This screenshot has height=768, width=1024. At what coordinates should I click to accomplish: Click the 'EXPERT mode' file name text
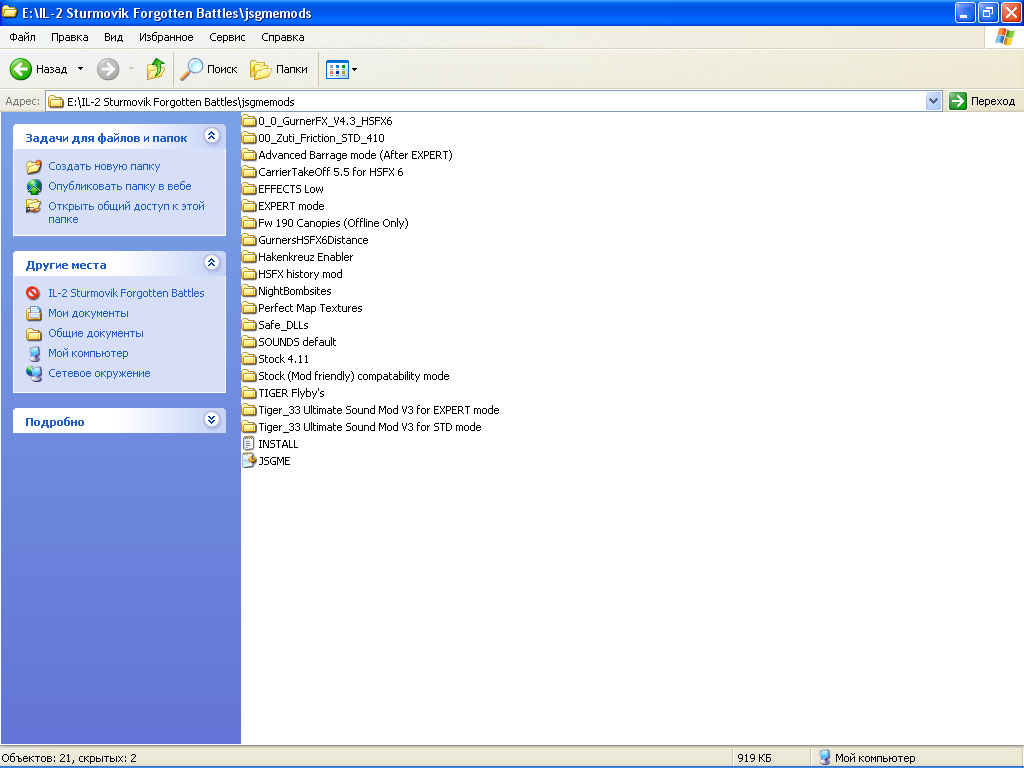pyautogui.click(x=291, y=206)
